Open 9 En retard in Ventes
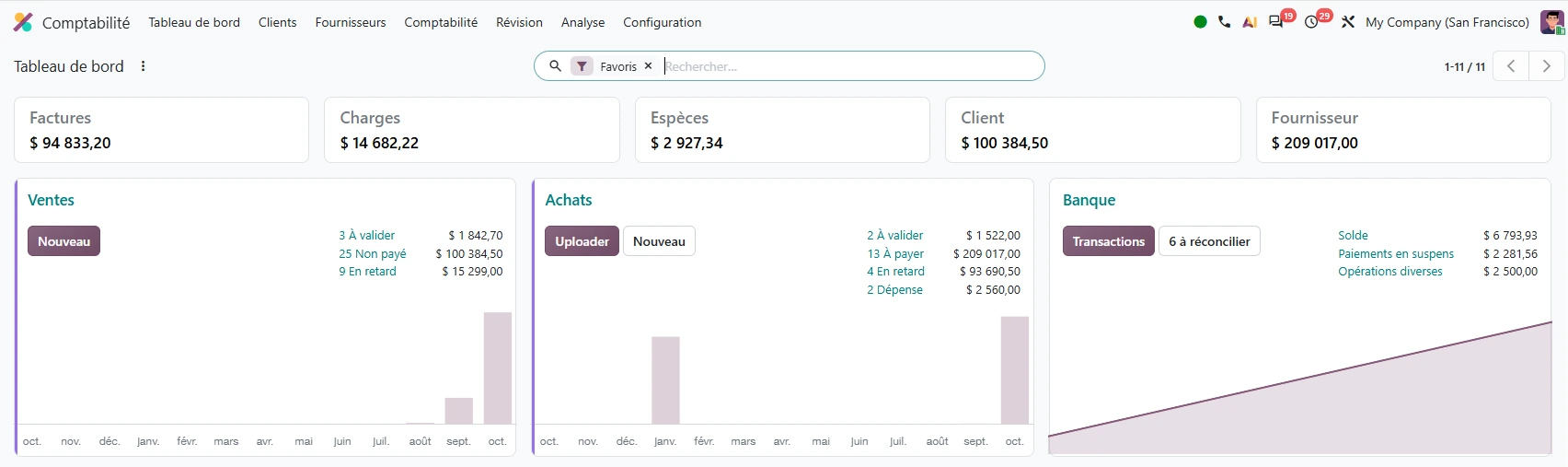Screen dimensions: 1568x467 367,272
